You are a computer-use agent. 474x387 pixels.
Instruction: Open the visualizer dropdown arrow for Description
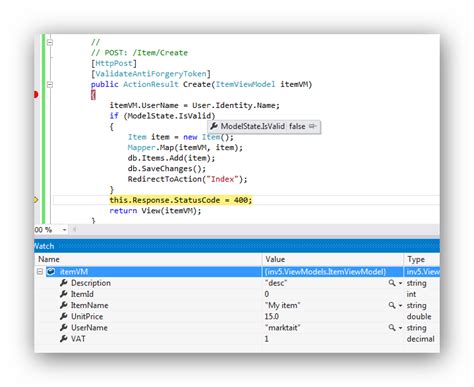(x=400, y=283)
